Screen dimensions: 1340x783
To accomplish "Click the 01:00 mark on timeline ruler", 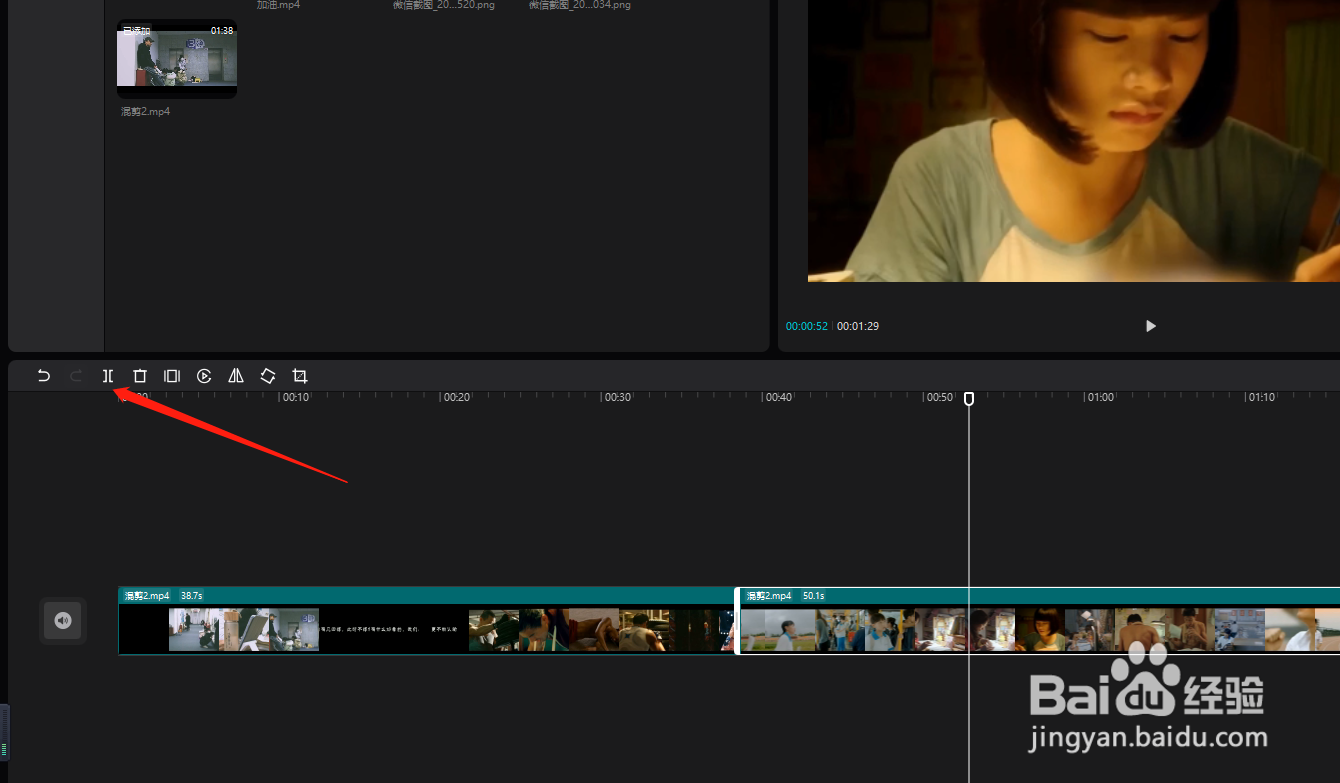I will 1101,397.
